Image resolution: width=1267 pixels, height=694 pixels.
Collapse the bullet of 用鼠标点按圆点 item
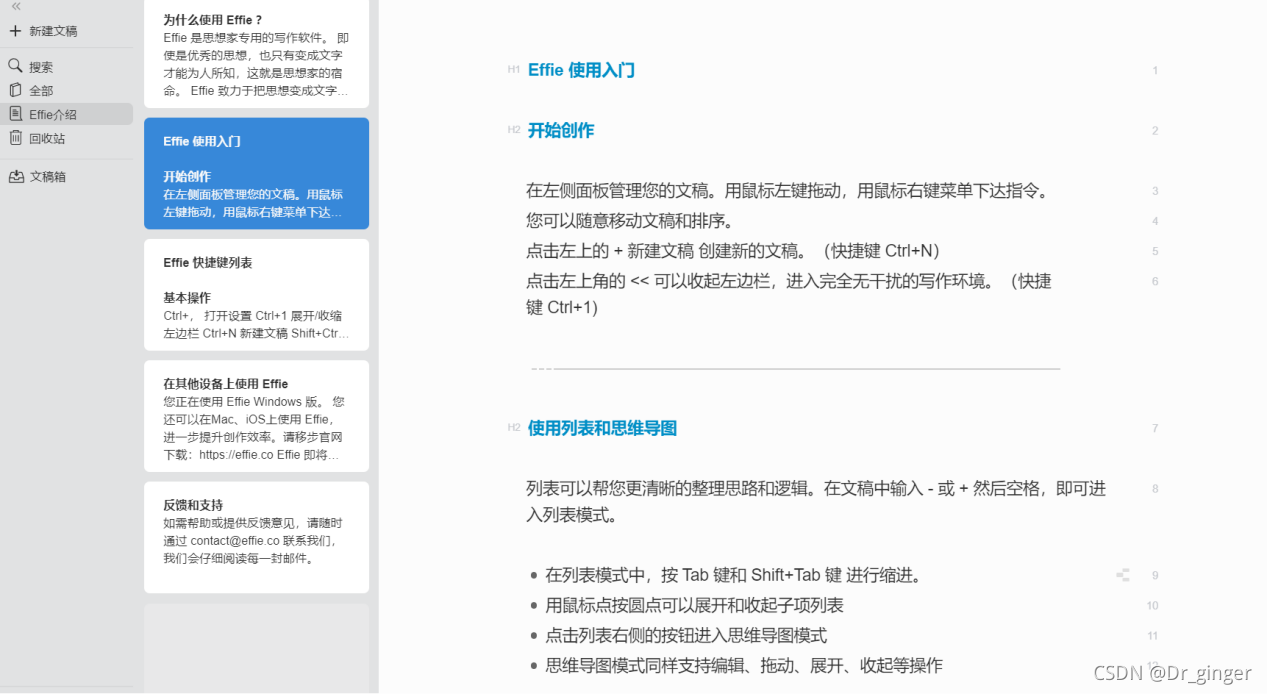[x=534, y=606]
